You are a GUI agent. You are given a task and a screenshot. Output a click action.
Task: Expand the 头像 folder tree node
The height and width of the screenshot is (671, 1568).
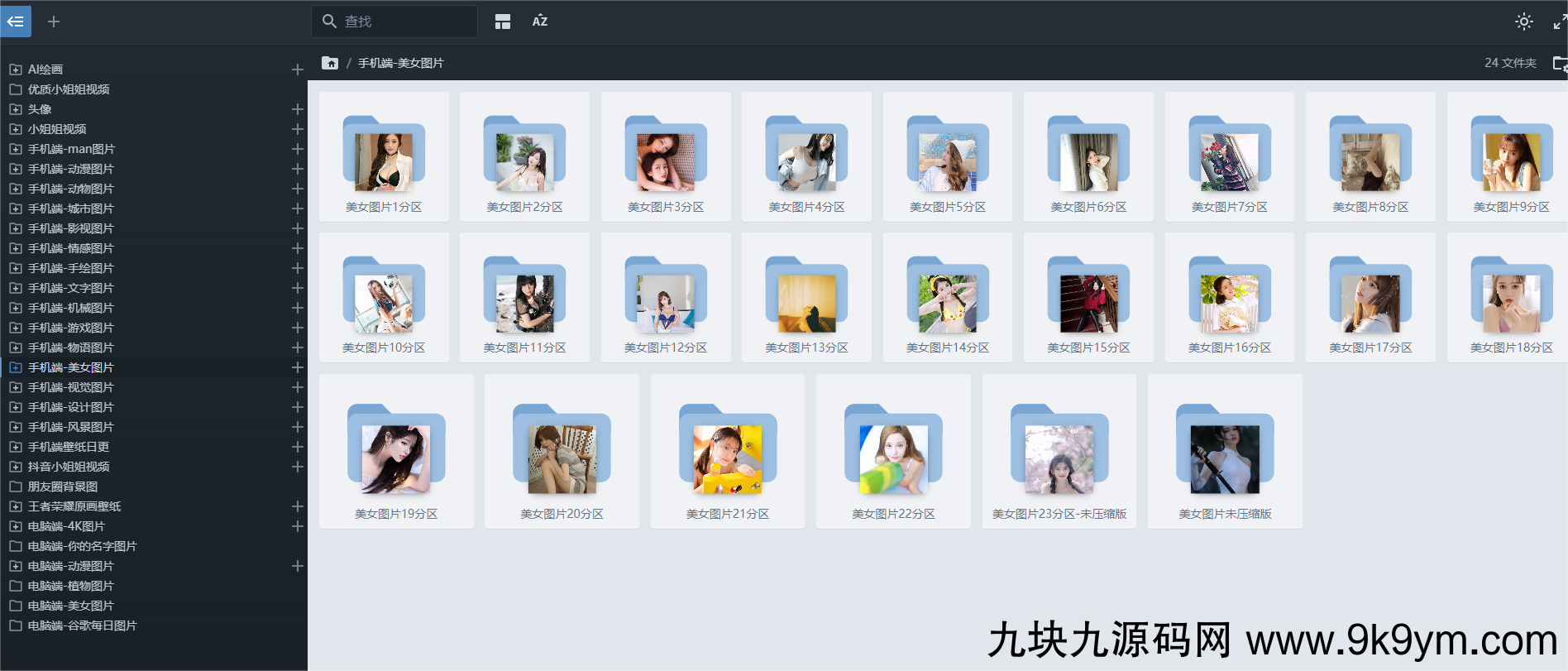[x=15, y=109]
